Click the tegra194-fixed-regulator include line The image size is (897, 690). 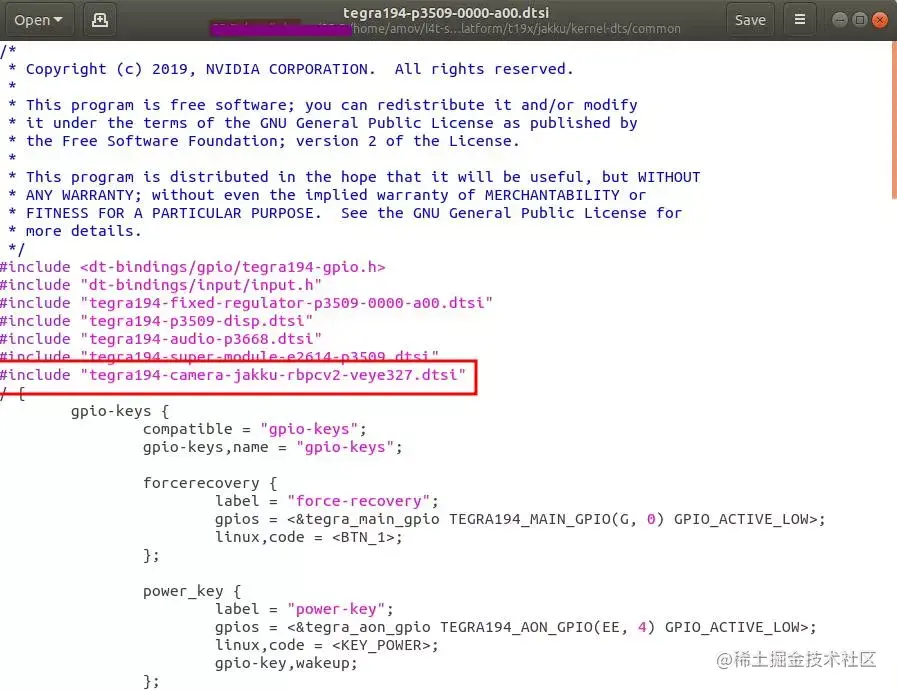coord(246,303)
